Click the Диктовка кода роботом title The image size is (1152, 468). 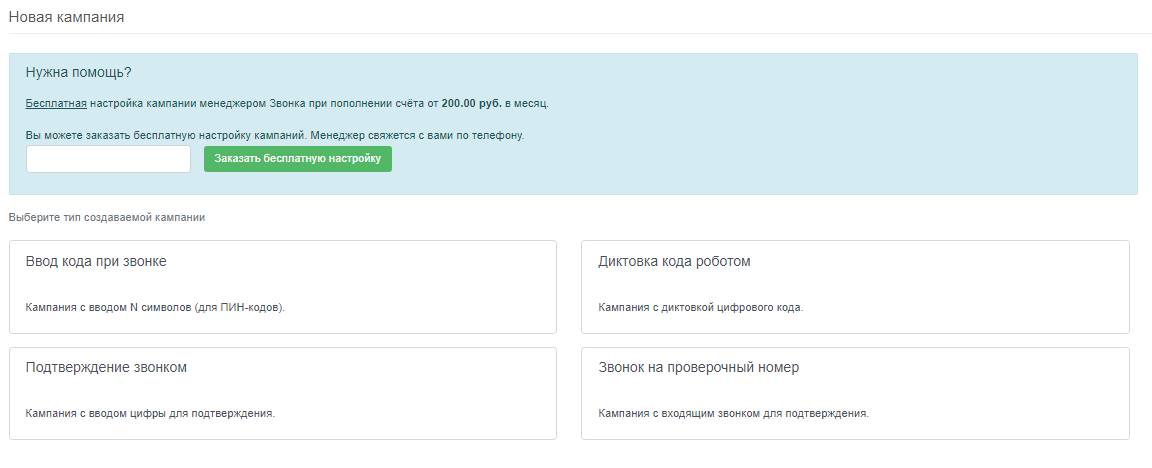[674, 262]
